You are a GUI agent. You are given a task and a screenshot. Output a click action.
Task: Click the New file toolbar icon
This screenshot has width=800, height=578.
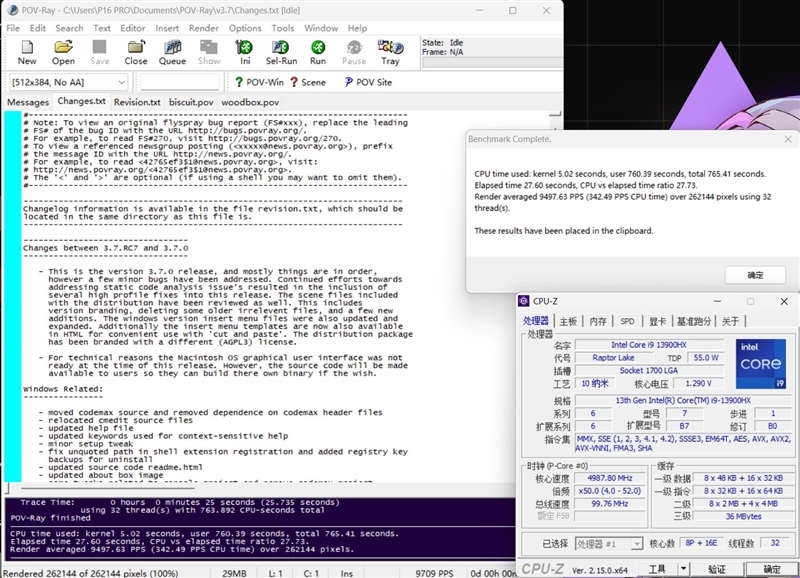point(27,52)
